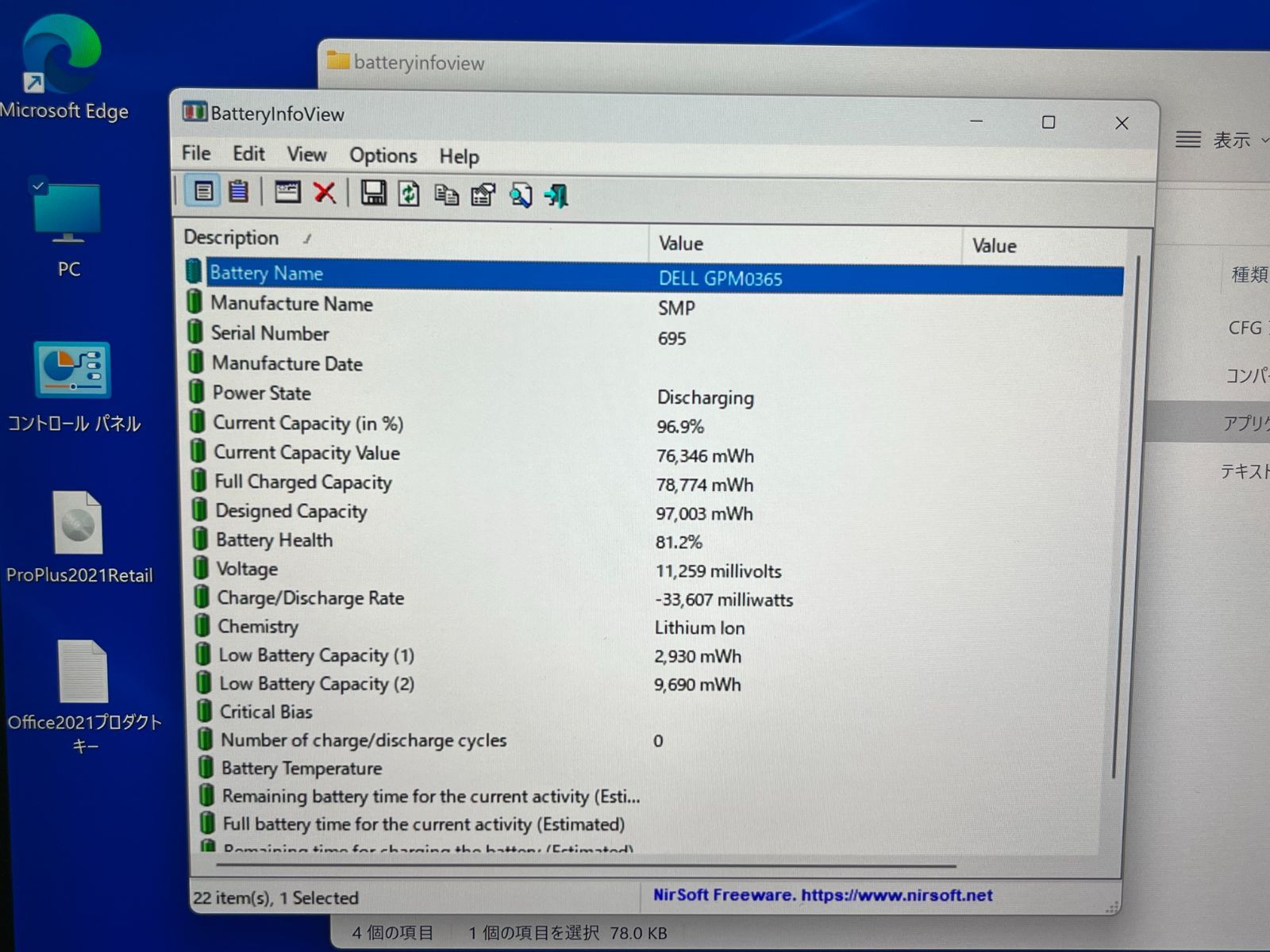Click the battery icon beside Voltage row
This screenshot has height=952, width=1270.
(201, 568)
